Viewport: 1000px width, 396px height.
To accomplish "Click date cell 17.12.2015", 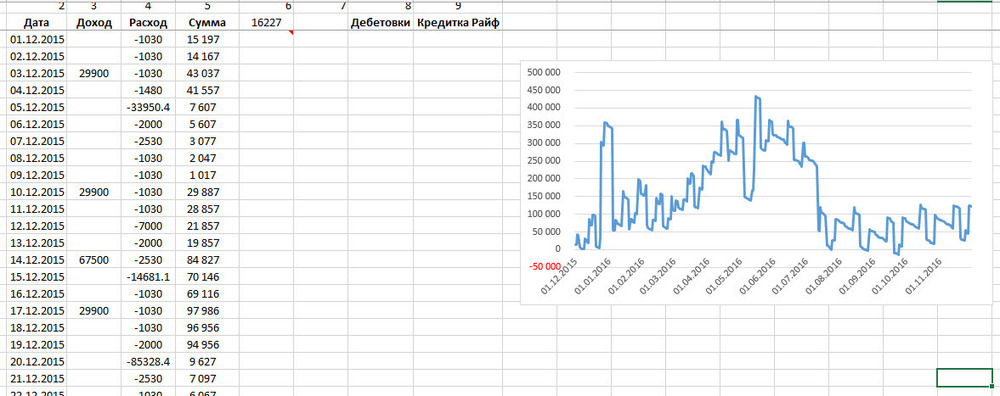I will point(38,311).
